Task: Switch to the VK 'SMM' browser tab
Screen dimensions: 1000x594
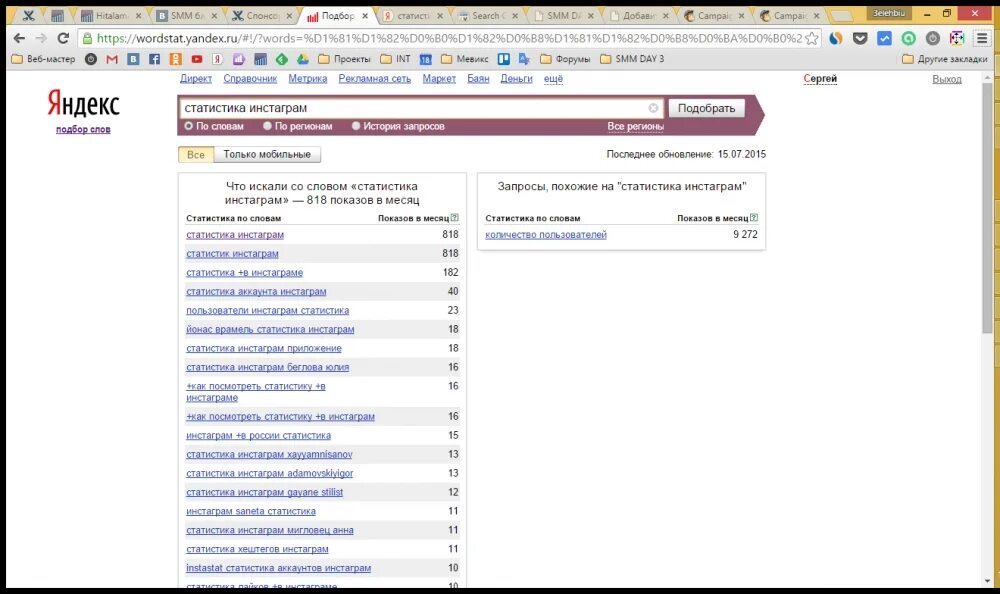Action: [x=186, y=16]
